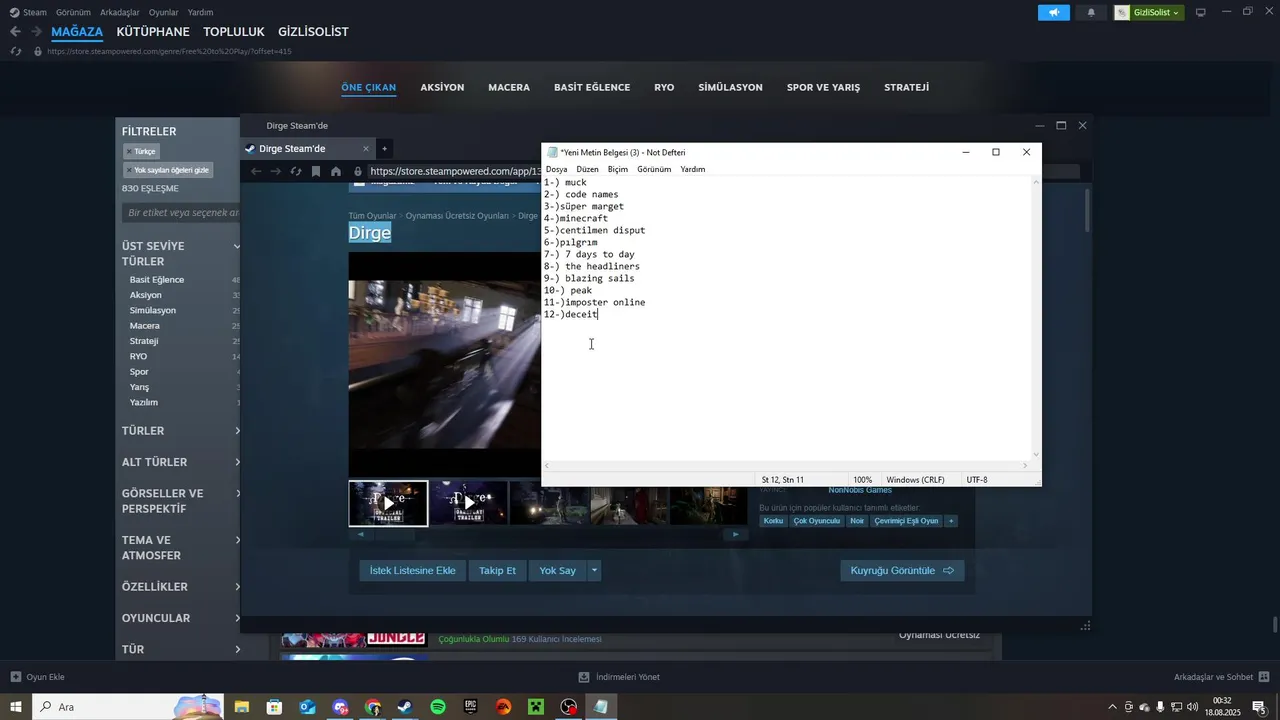Viewport: 1280px width, 720px height.
Task: Click Notepad horizontal scrollbar right arrow
Action: pos(1025,466)
